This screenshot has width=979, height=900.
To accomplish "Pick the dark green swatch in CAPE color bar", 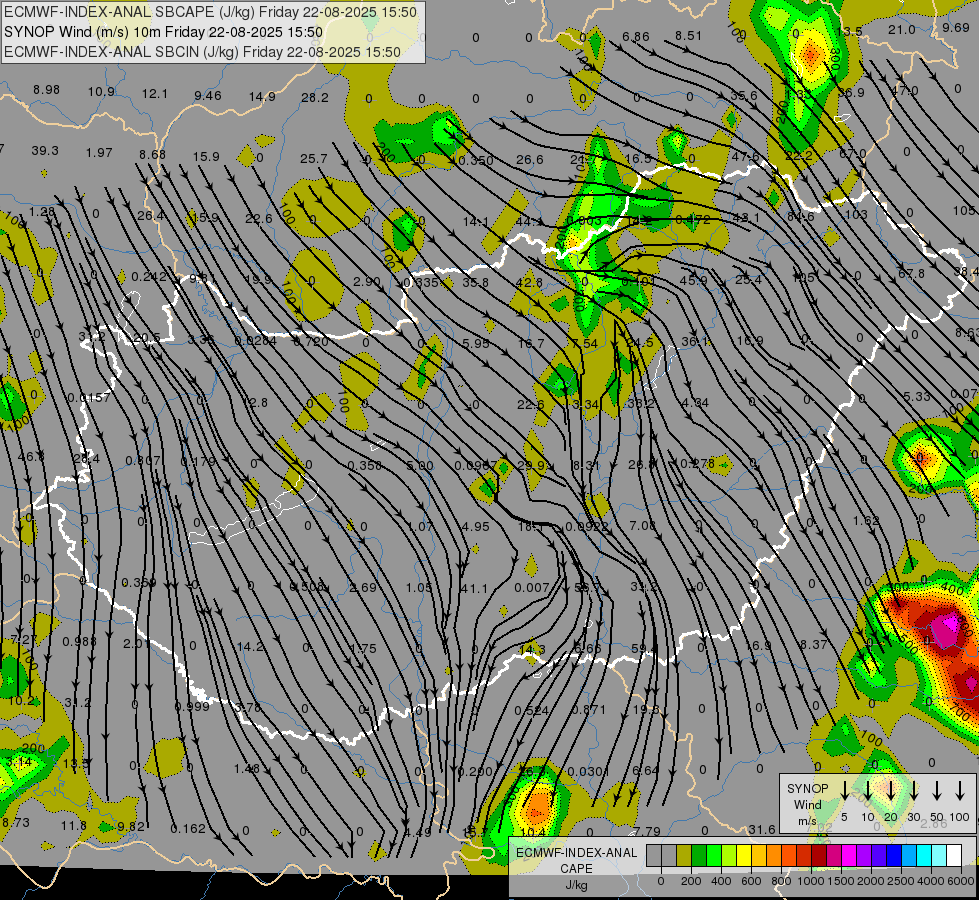I will (699, 855).
